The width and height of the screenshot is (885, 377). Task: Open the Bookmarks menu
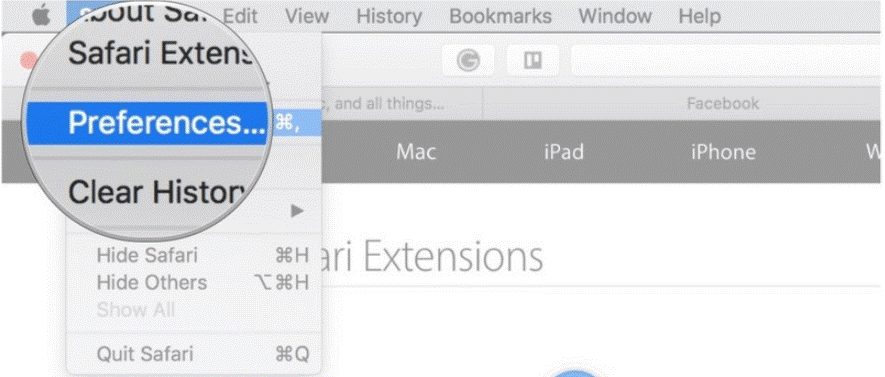500,16
